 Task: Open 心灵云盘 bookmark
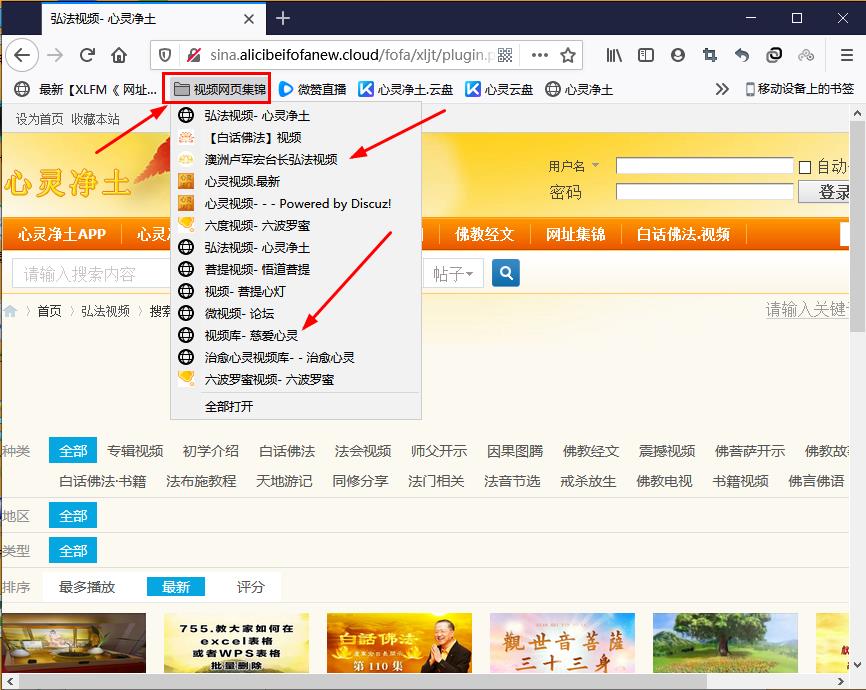(x=499, y=89)
